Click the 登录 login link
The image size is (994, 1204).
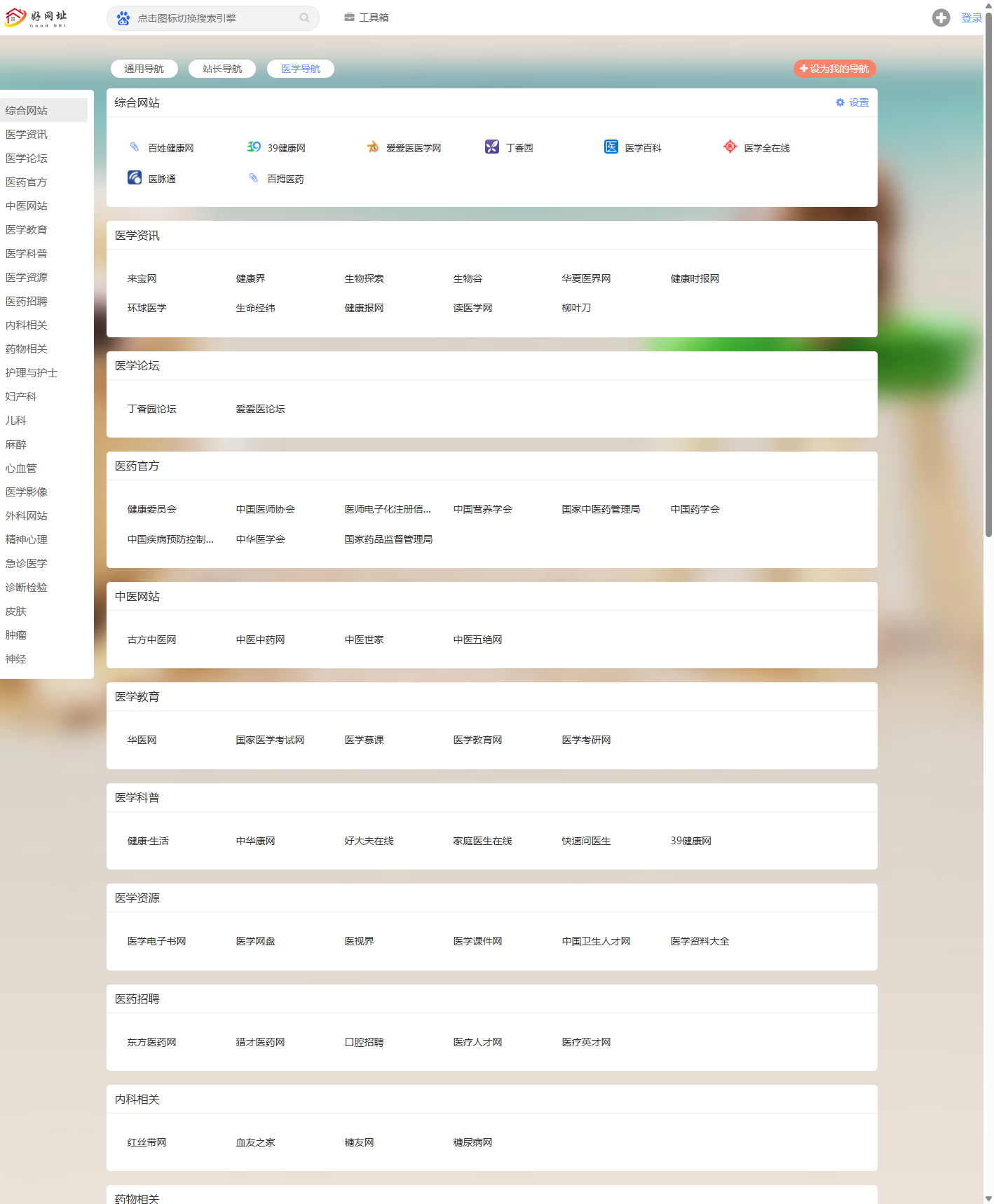(971, 18)
